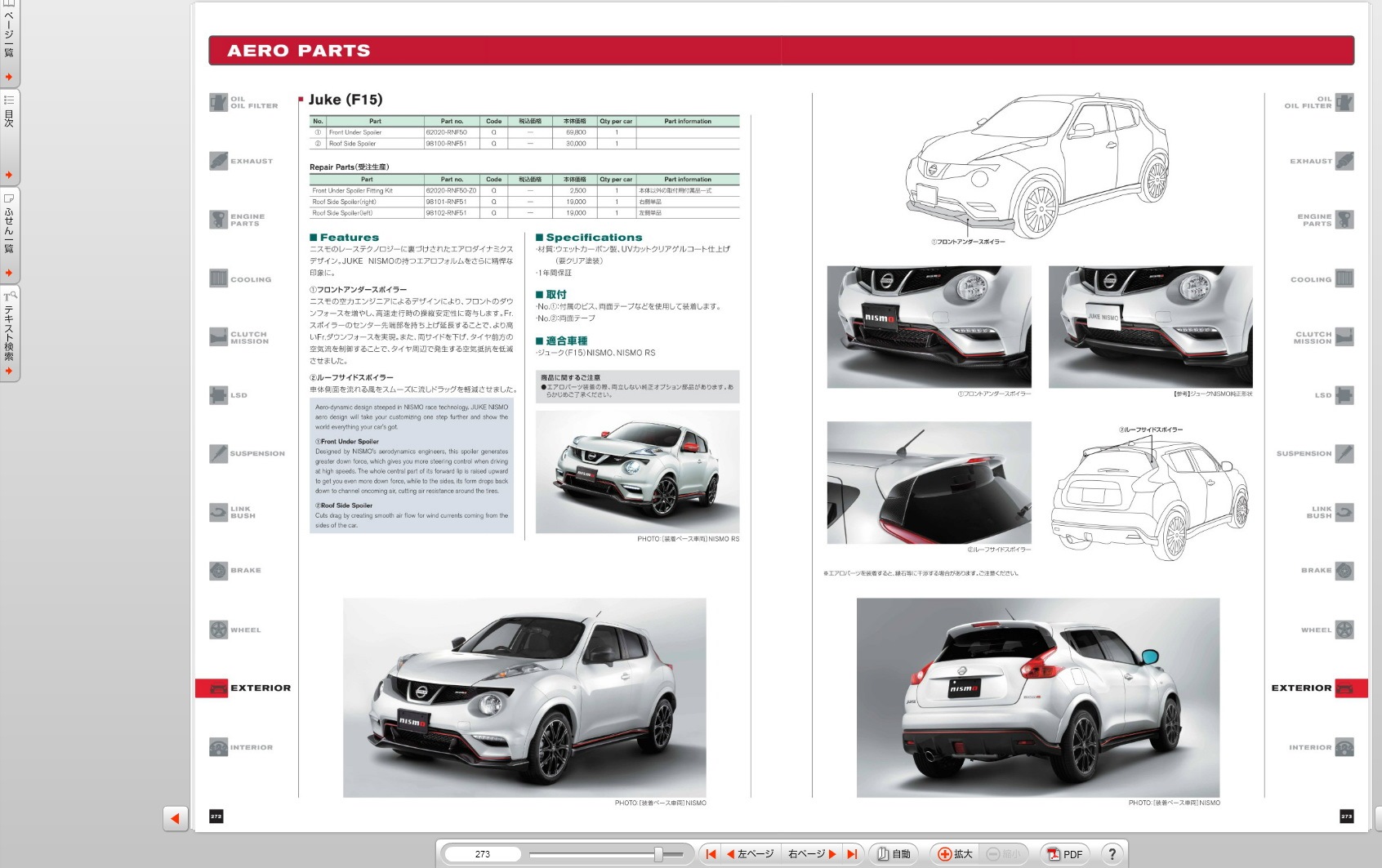Click the BRAKE icon on left index
The width and height of the screenshot is (1382, 868).
pos(218,571)
